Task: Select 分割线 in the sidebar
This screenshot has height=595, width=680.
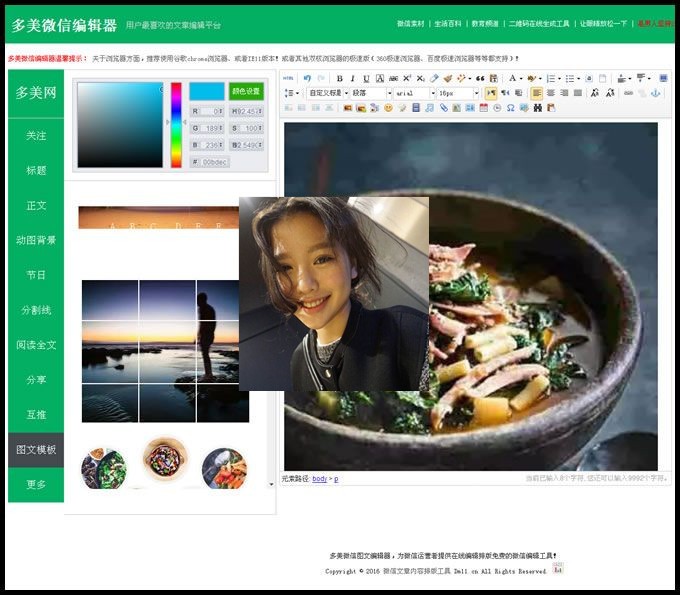Action: tap(36, 310)
